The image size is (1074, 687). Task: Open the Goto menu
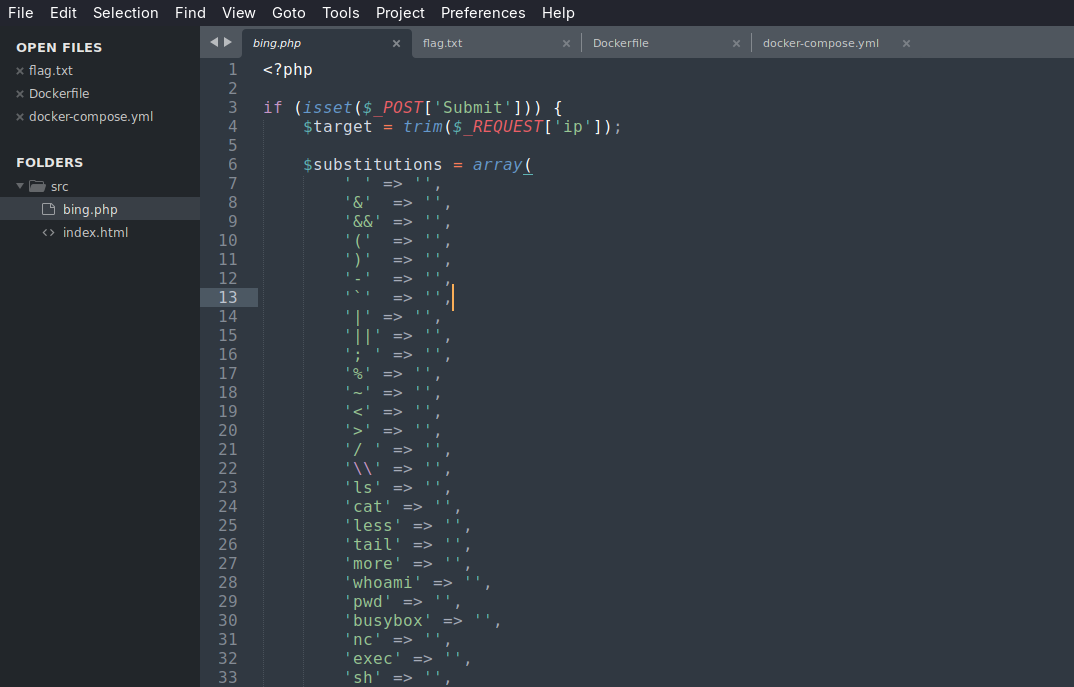click(x=288, y=12)
